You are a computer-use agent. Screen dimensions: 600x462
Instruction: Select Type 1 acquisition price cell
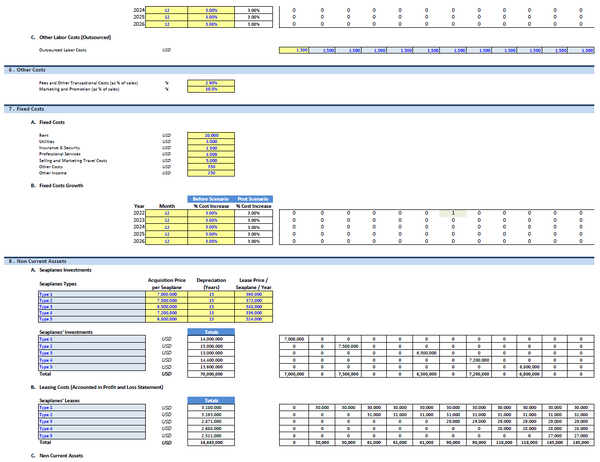[x=166, y=294]
